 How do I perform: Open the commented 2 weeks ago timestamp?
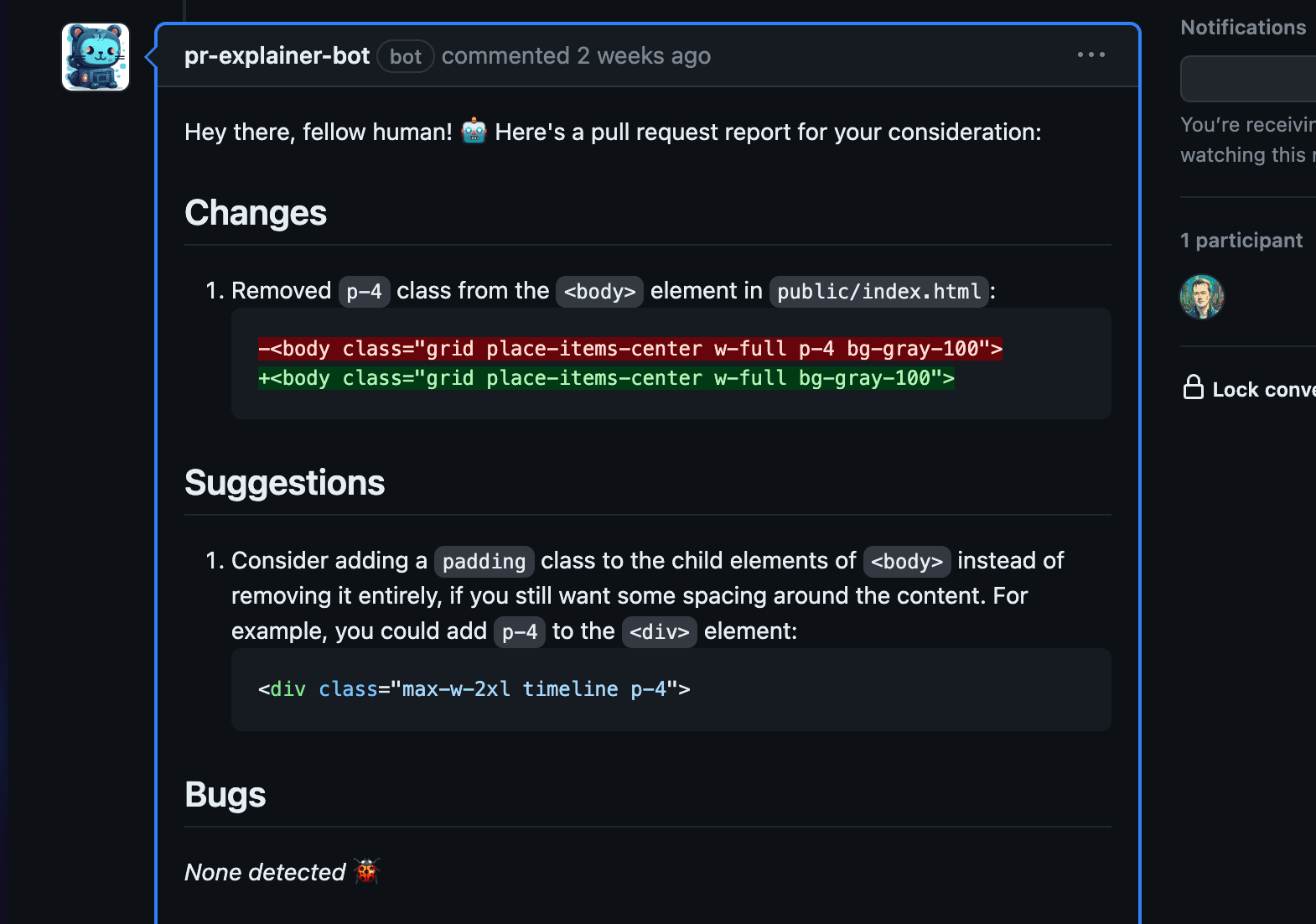pos(576,55)
